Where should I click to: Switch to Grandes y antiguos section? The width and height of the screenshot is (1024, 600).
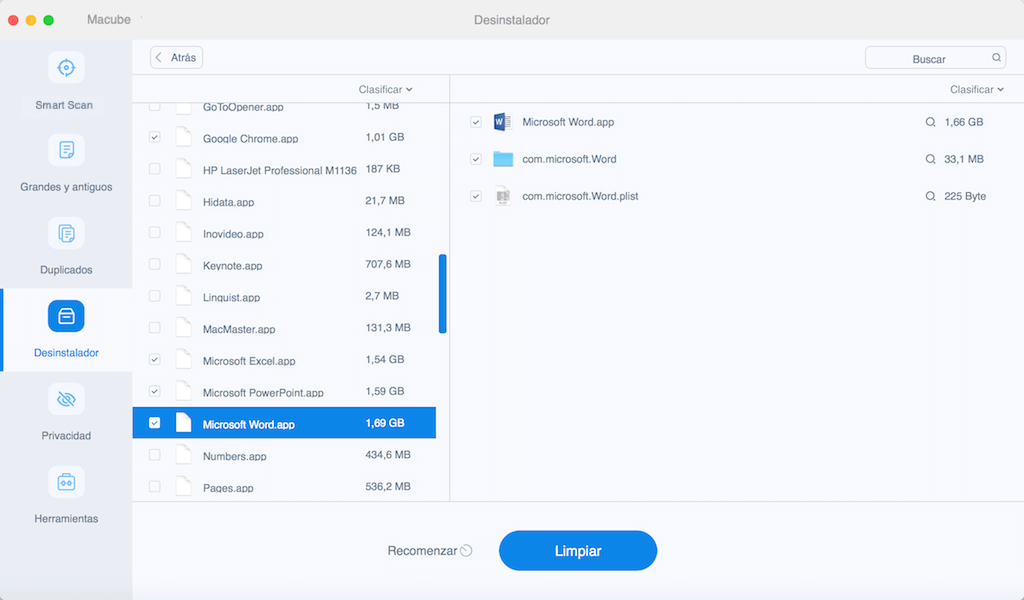click(x=66, y=187)
